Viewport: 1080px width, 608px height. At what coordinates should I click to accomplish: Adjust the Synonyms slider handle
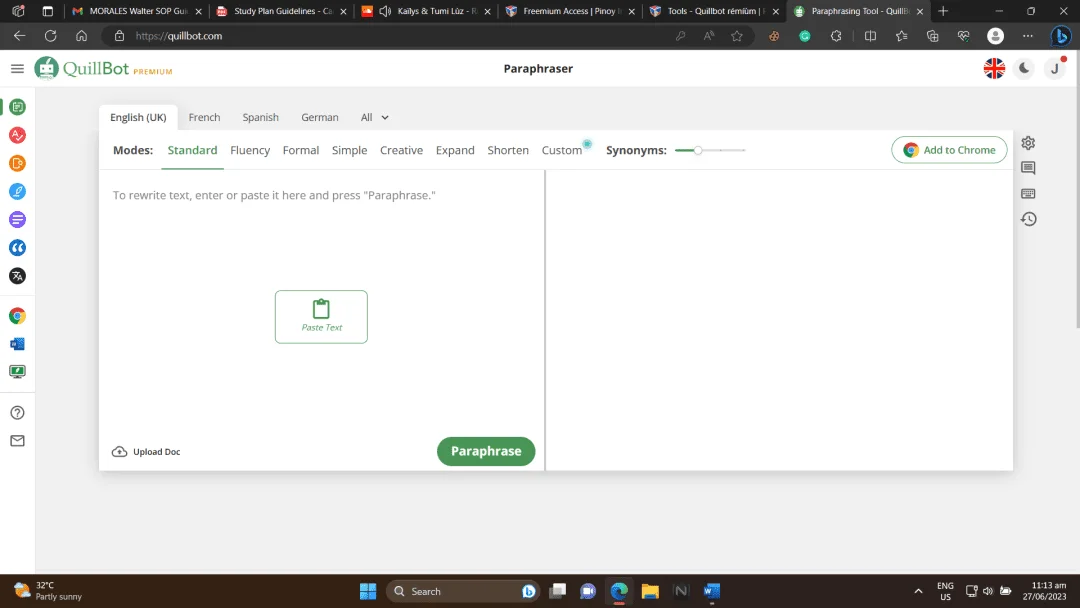[x=698, y=150]
